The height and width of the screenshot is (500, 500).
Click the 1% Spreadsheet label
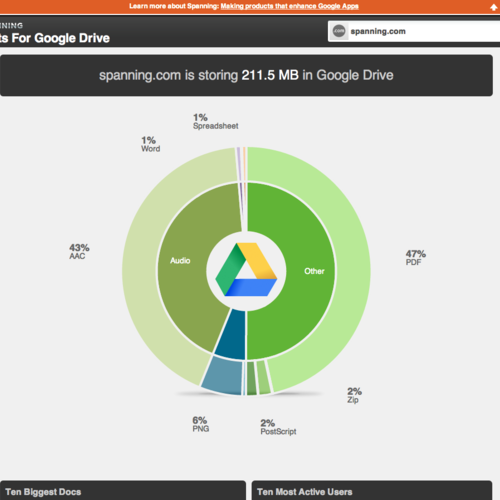tap(216, 122)
